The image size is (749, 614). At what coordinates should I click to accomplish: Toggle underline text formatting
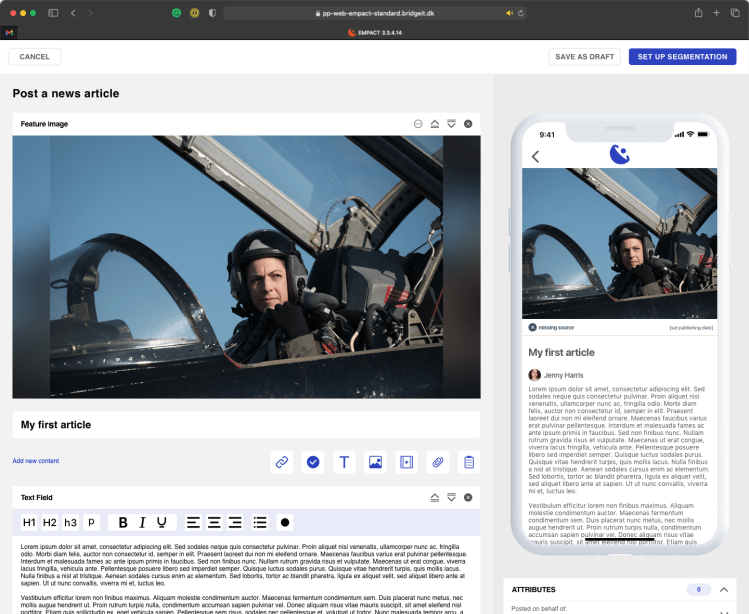coord(161,522)
